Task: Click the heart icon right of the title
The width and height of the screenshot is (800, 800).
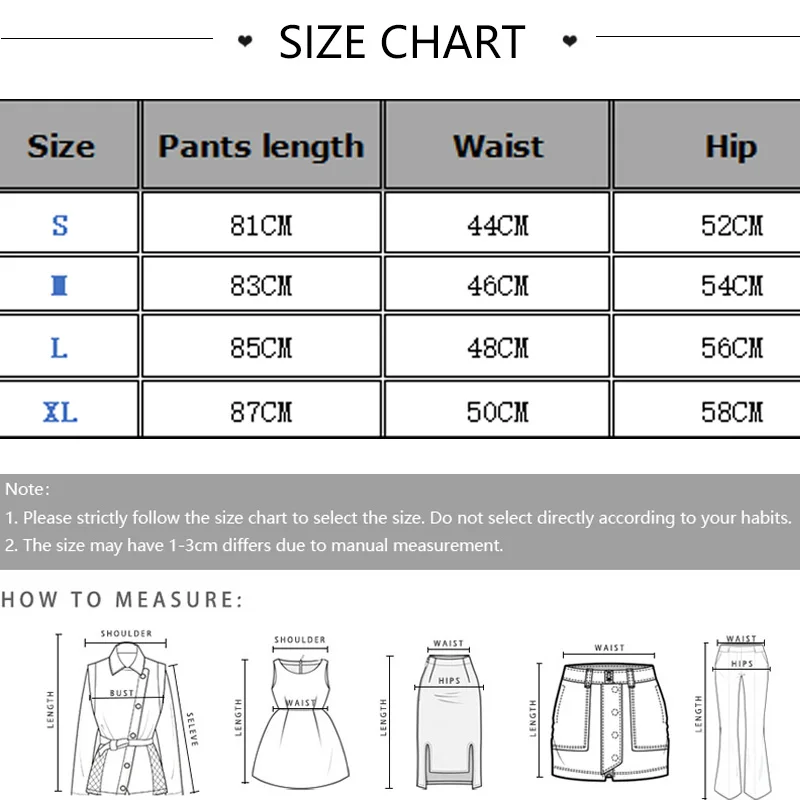Action: pos(569,41)
